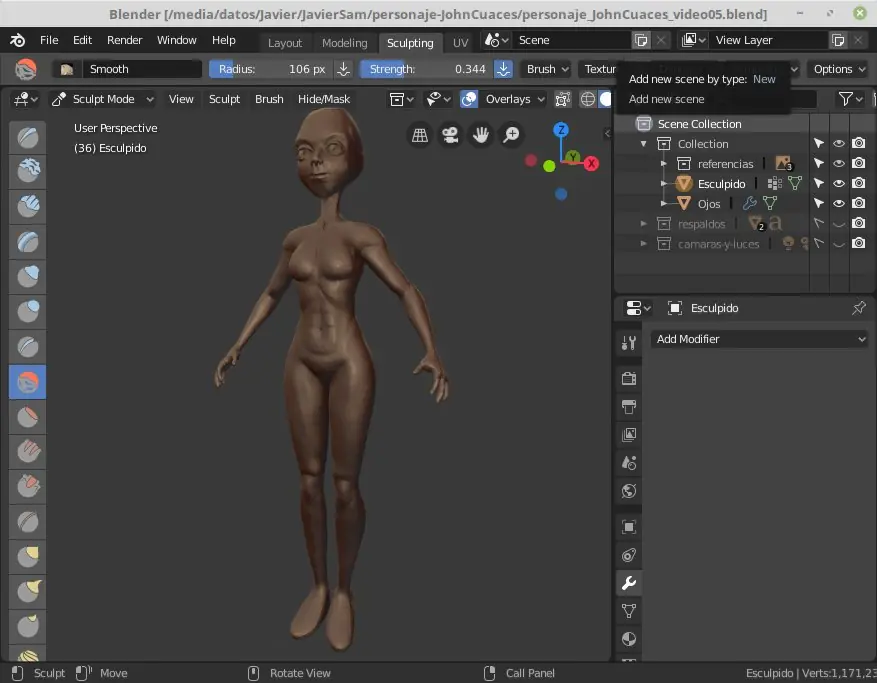Select the Clay Strips brush tool
The image size is (877, 683).
[x=27, y=208]
